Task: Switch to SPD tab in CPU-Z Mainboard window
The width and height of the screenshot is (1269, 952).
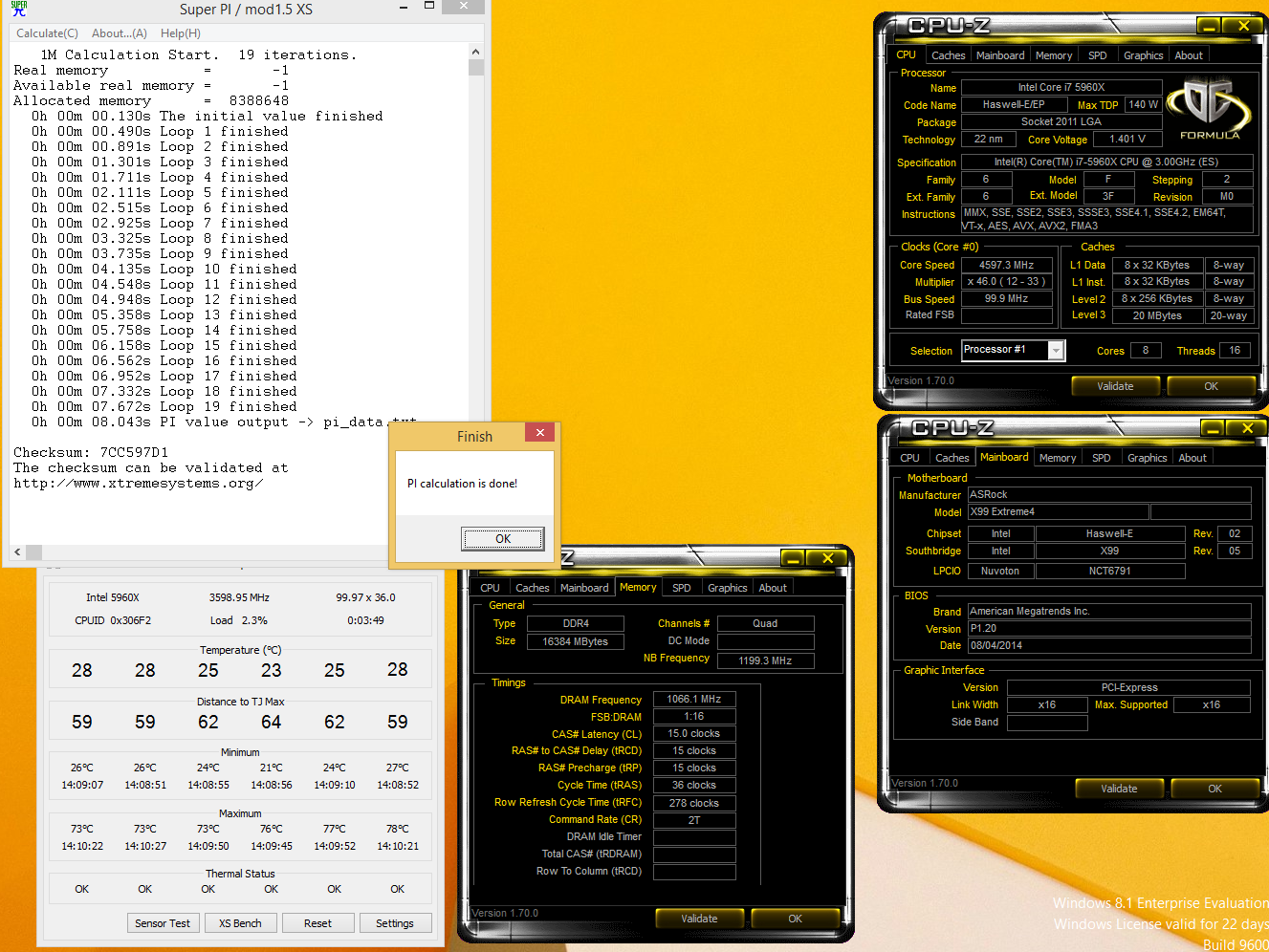Action: click(1102, 458)
